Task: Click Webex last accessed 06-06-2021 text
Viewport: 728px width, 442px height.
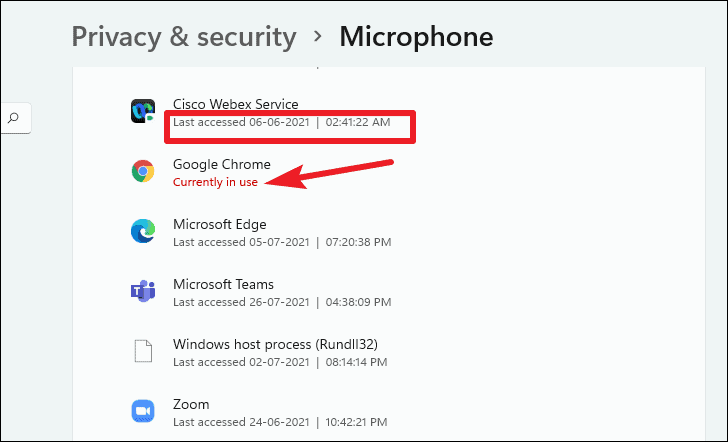Action: pos(281,122)
